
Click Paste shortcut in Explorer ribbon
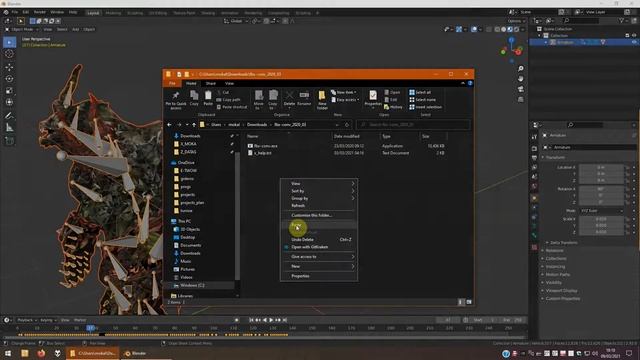click(x=231, y=107)
